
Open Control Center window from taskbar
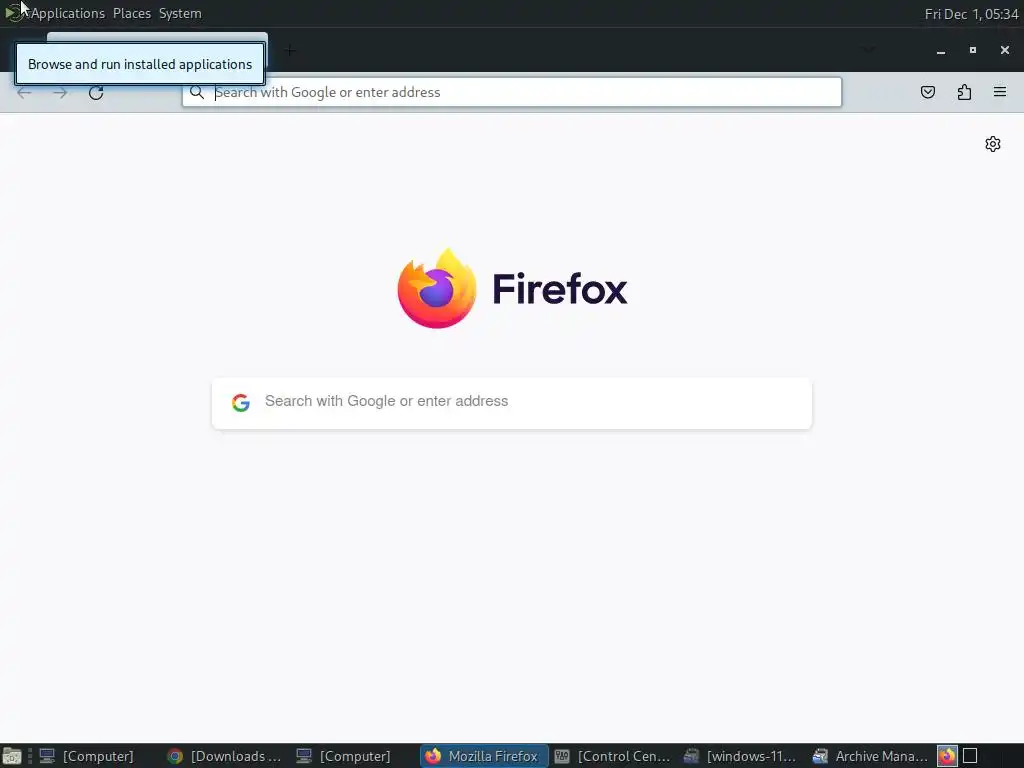(x=613, y=756)
